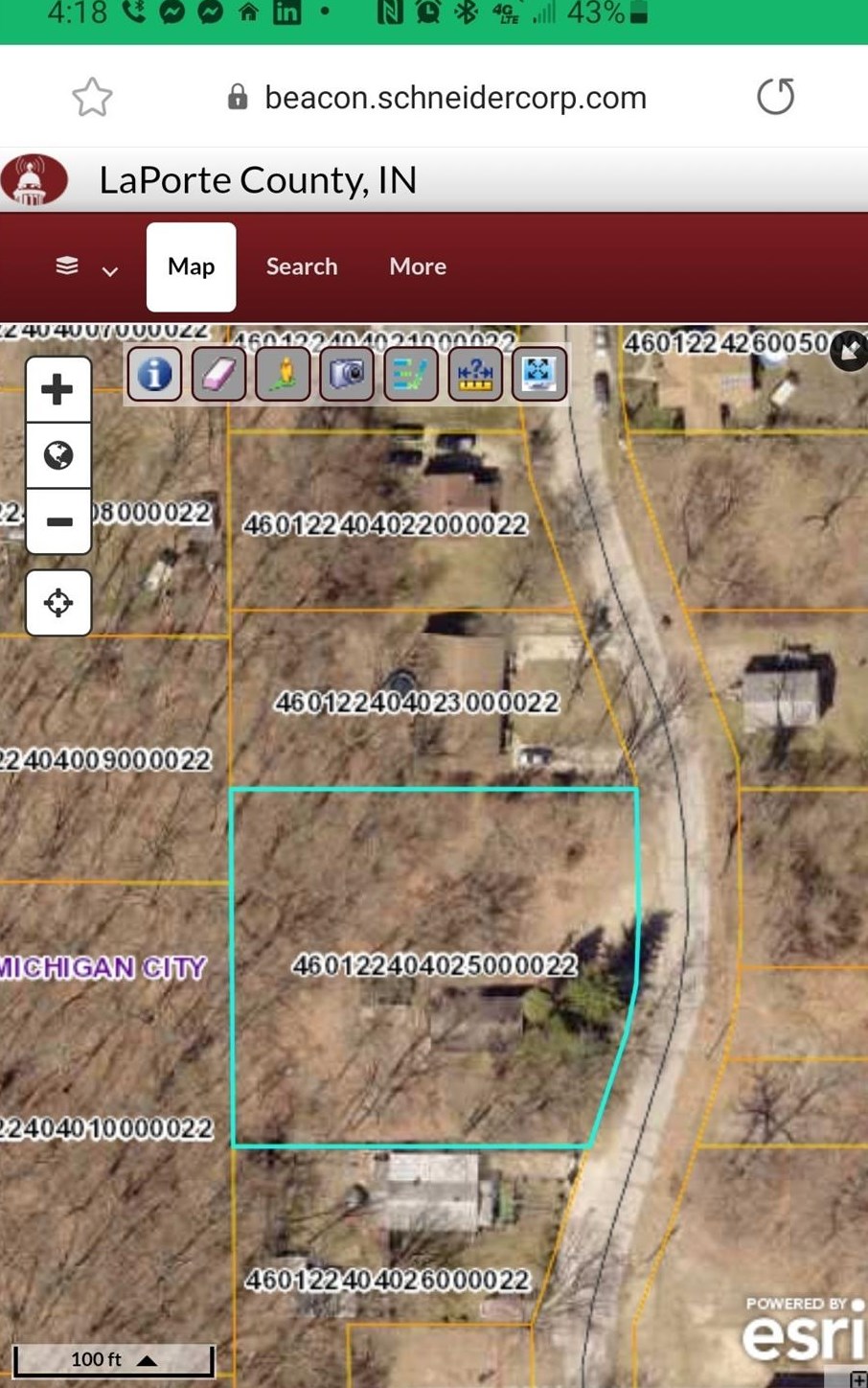Click the globe home extent icon
Viewport: 868px width, 1388px height.
tap(58, 455)
